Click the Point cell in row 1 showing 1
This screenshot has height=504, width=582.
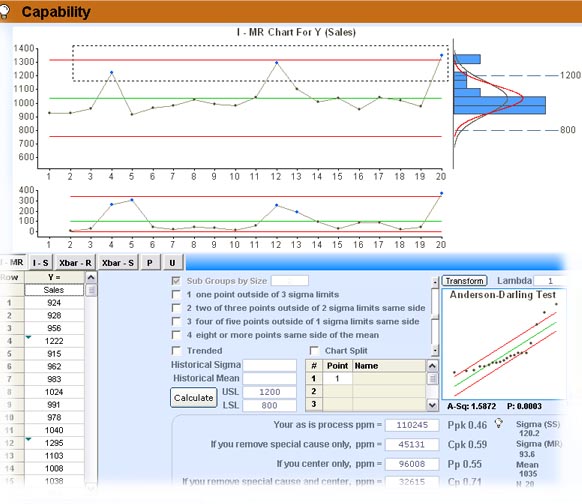pos(337,379)
